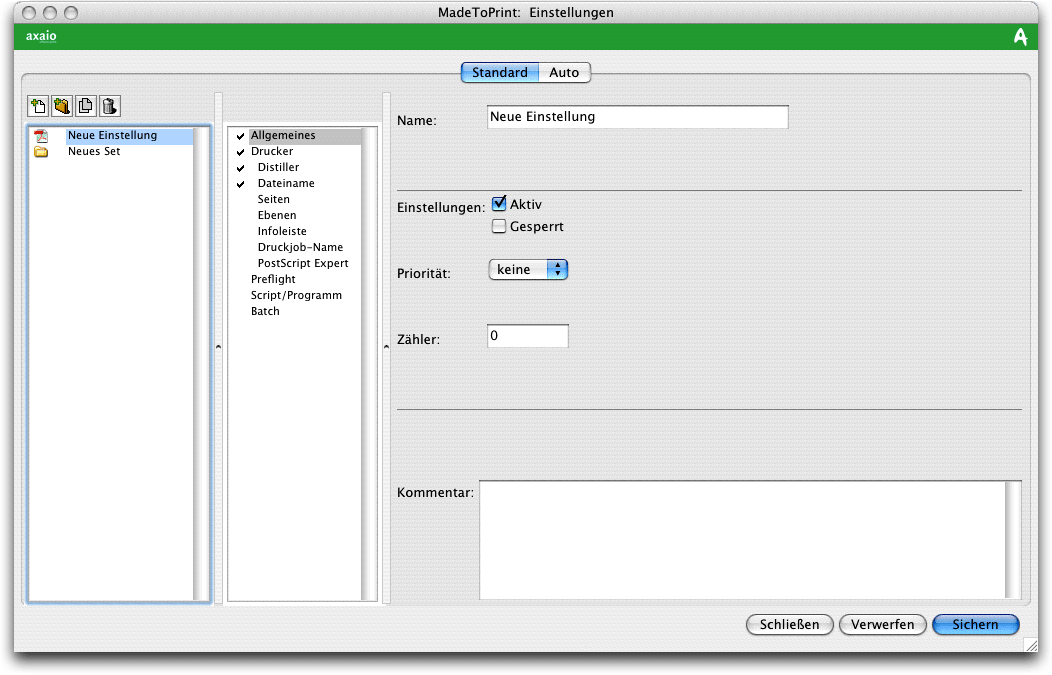This screenshot has width=1052, height=675.
Task: Switch to the Auto tab
Action: (x=564, y=72)
